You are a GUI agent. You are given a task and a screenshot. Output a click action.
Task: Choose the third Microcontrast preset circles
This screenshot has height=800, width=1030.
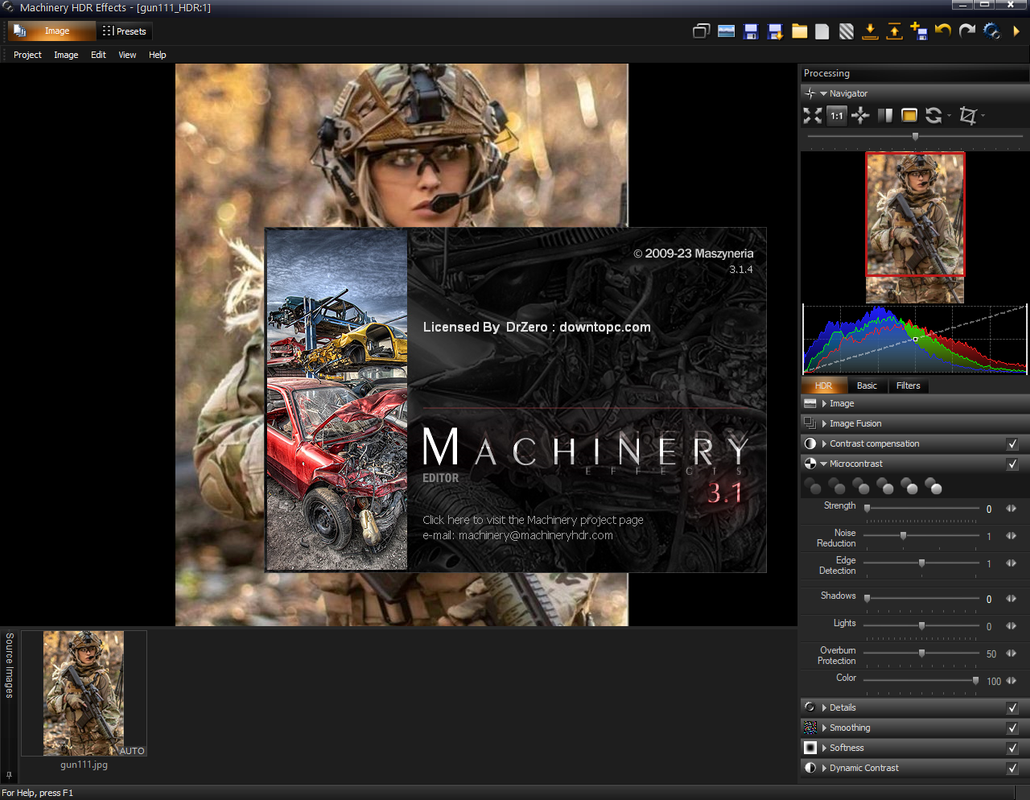tap(861, 487)
